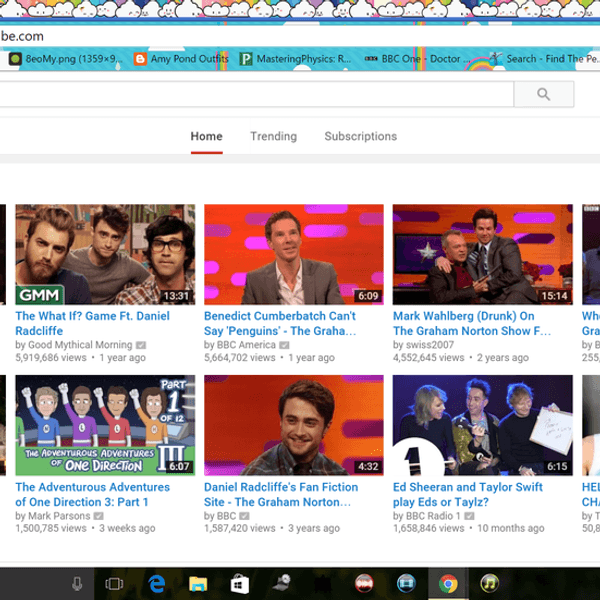Open title 'The What If? Game Ft. Daniel Radcliffe'
Viewport: 600px width, 600px height.
point(92,323)
